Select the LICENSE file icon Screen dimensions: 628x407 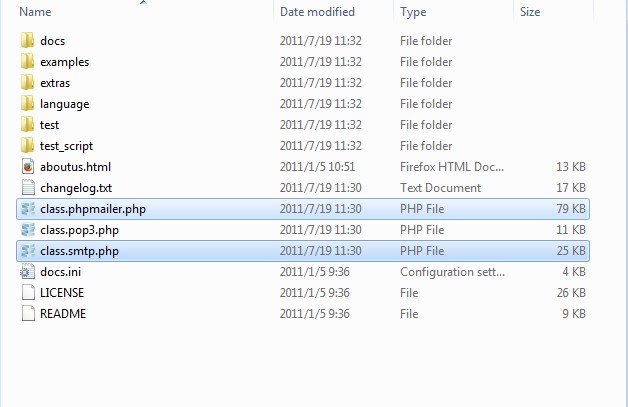coord(28,293)
